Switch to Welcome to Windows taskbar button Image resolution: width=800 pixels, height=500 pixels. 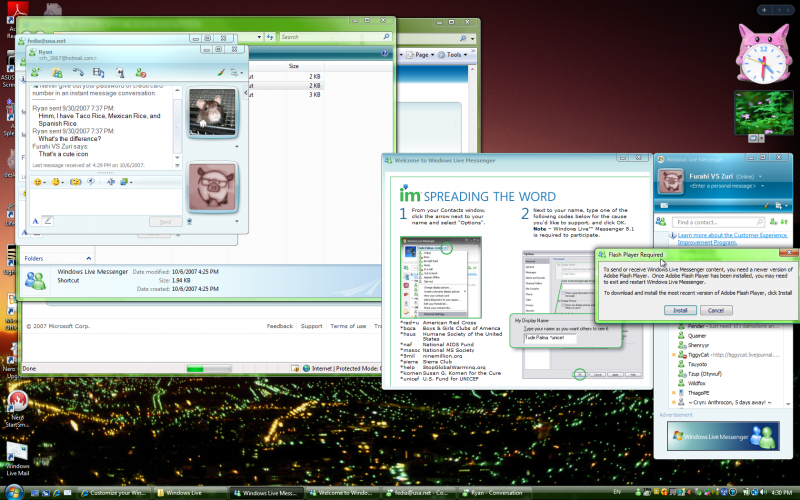coord(342,493)
